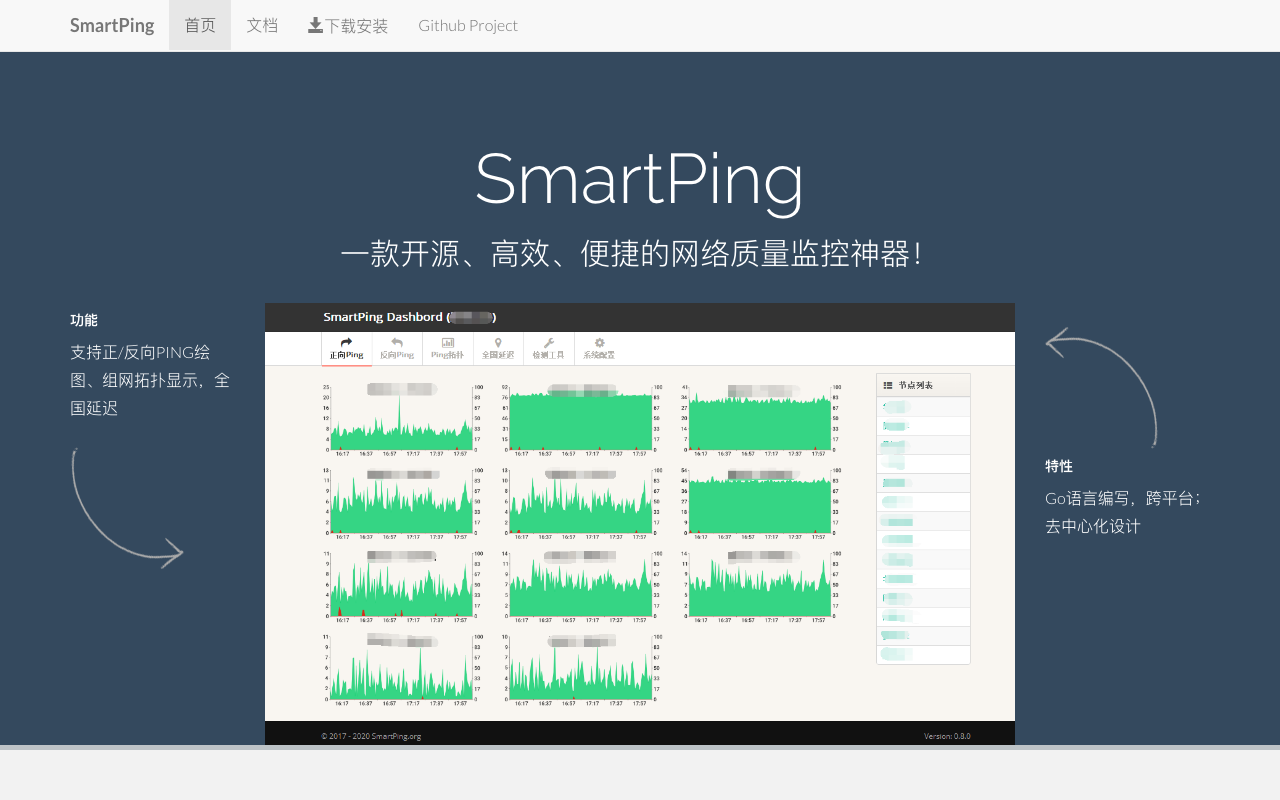Open the 首页 navigation tab

coord(200,25)
